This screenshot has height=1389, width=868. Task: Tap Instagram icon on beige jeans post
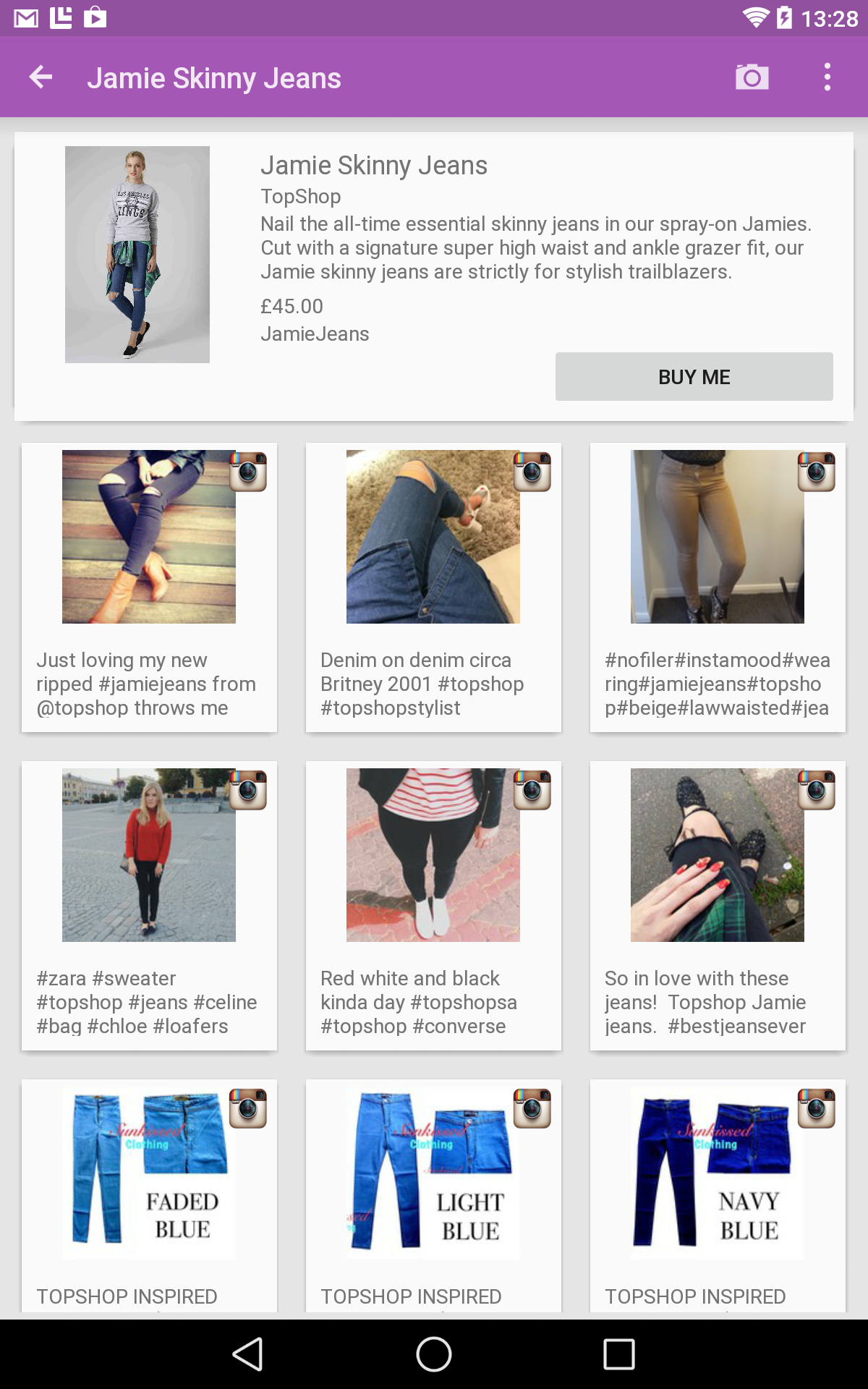pyautogui.click(x=817, y=472)
